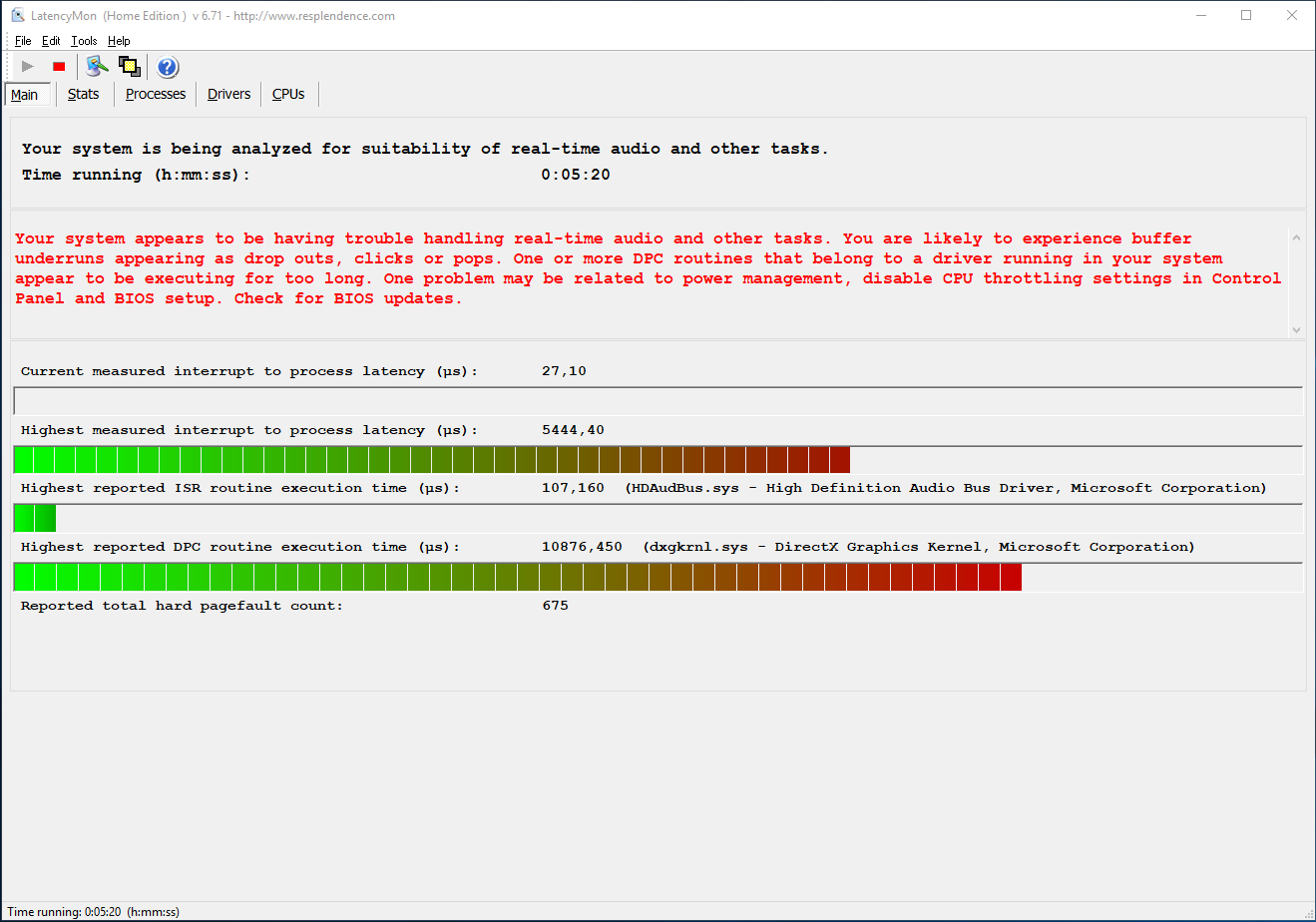Click "Highest reported ISR routine execution time" label
The height and width of the screenshot is (922, 1316).
pos(240,488)
